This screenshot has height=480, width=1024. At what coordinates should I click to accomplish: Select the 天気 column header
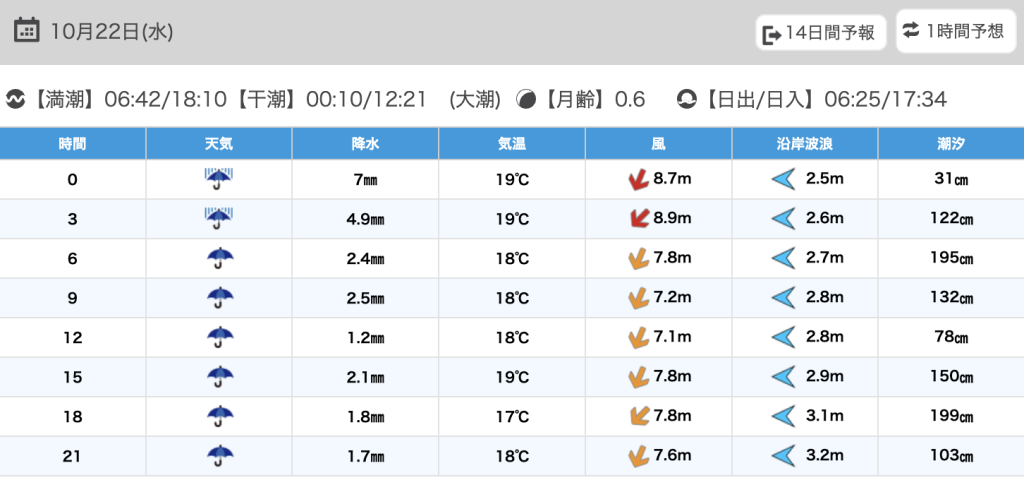[219, 144]
